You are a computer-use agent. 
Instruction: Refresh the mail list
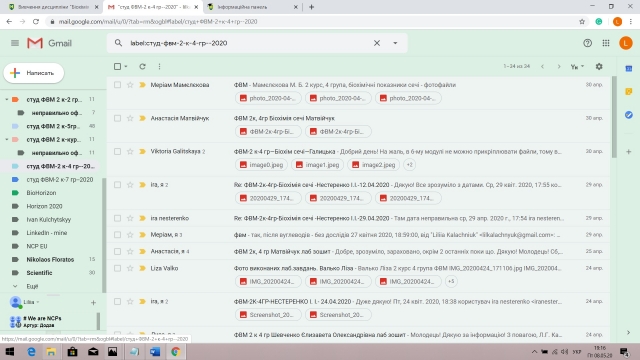[x=142, y=66]
